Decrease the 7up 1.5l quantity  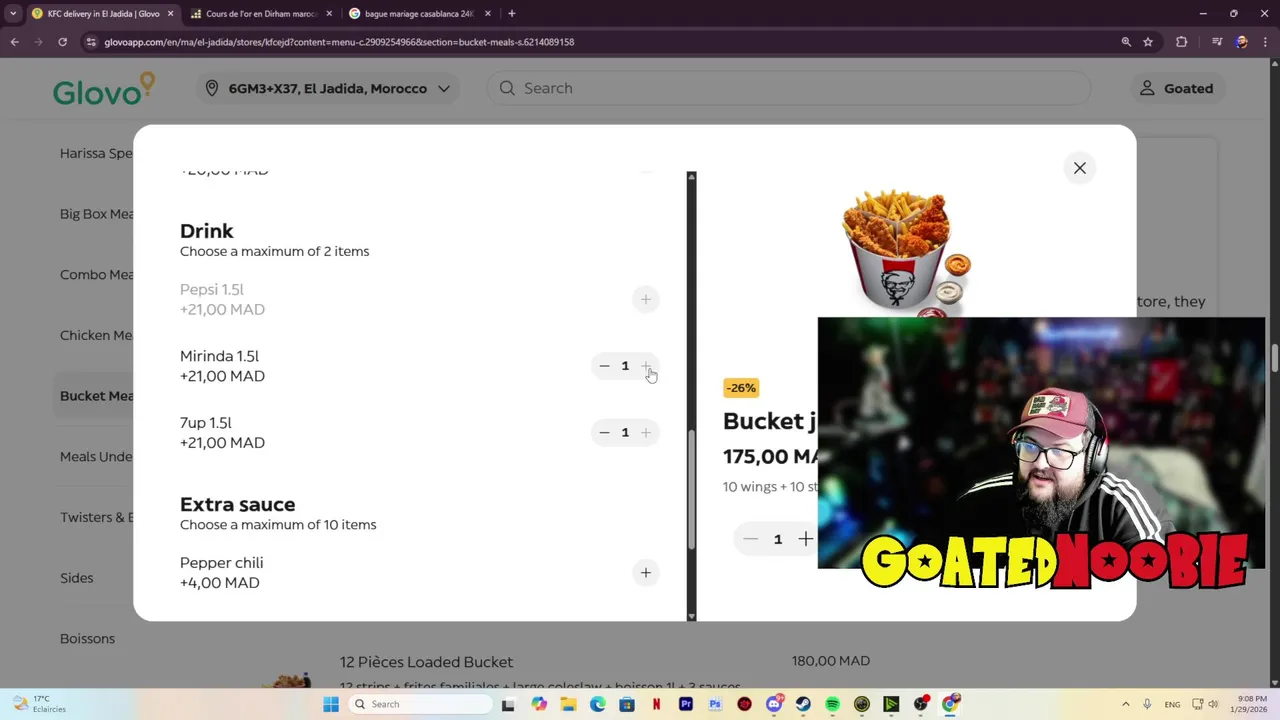pos(604,433)
